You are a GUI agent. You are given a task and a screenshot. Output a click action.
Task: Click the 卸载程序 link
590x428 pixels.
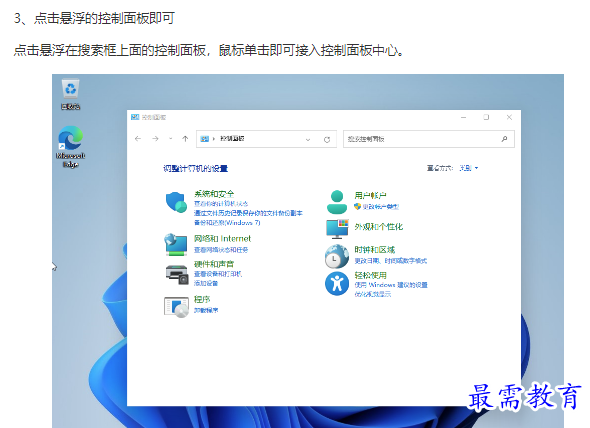206,310
